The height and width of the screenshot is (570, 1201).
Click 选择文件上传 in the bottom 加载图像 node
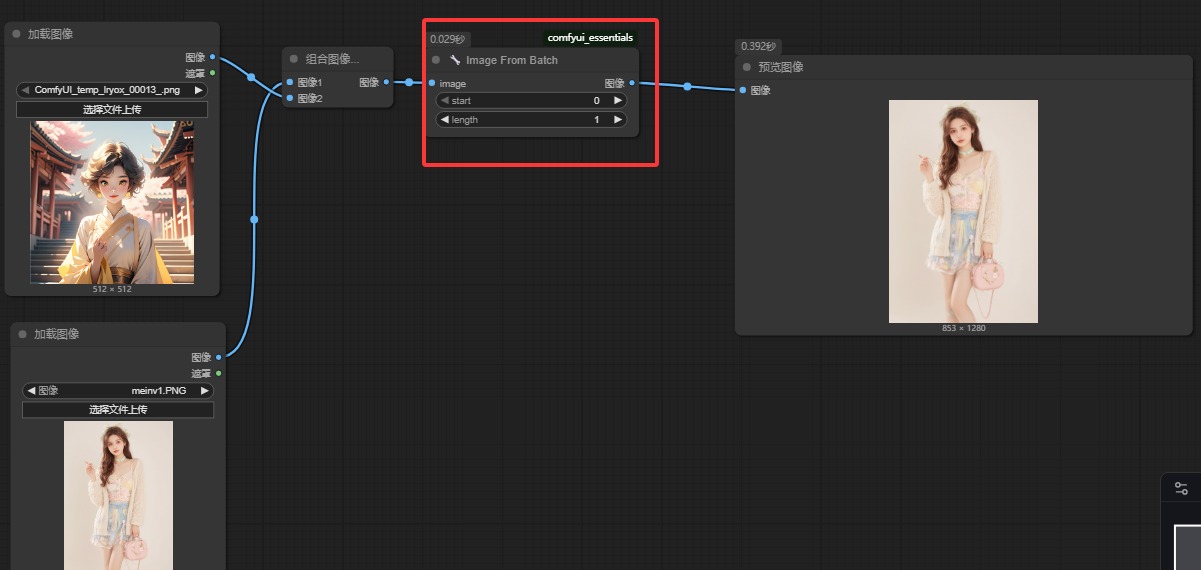[118, 409]
